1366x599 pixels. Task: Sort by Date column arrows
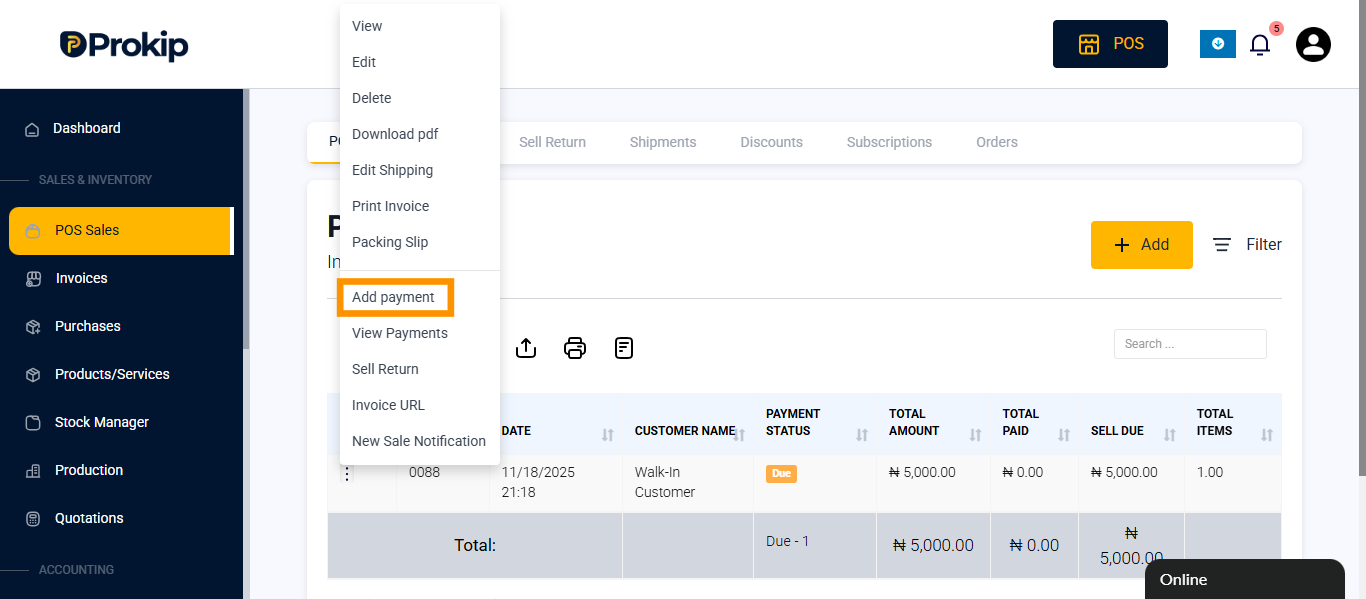(x=607, y=435)
